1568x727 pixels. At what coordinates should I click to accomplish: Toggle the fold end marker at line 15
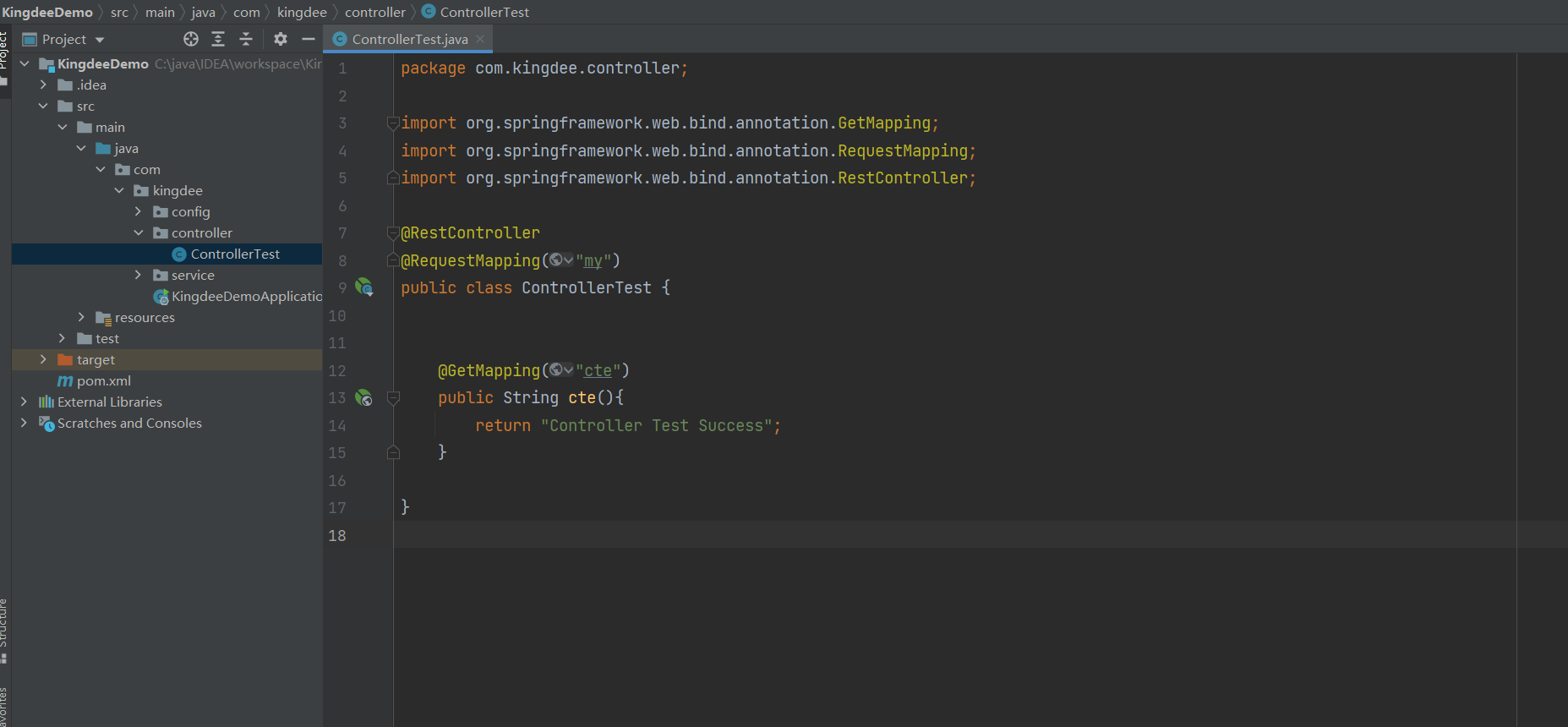(x=393, y=453)
